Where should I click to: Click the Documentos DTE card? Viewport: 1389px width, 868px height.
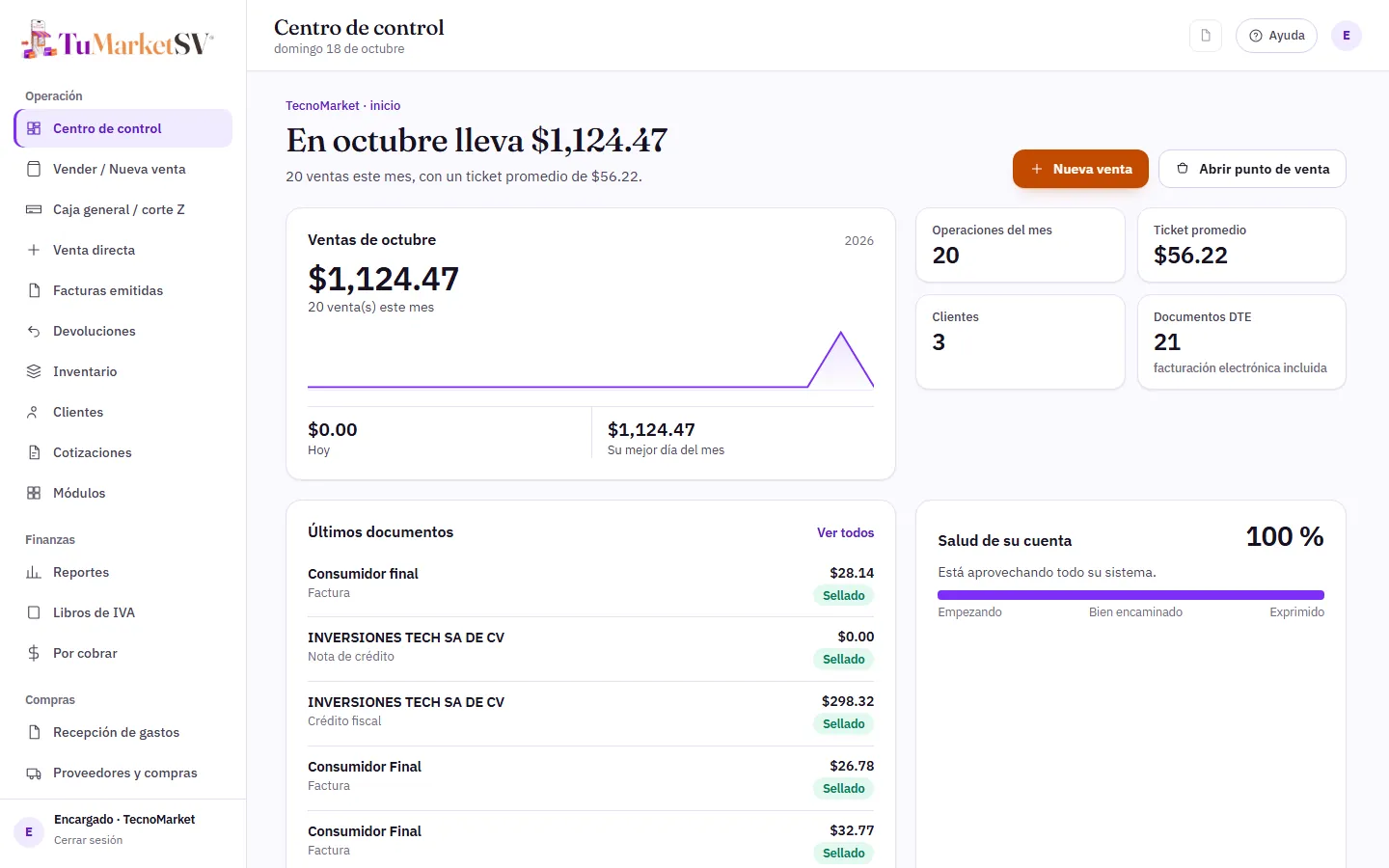tap(1241, 342)
